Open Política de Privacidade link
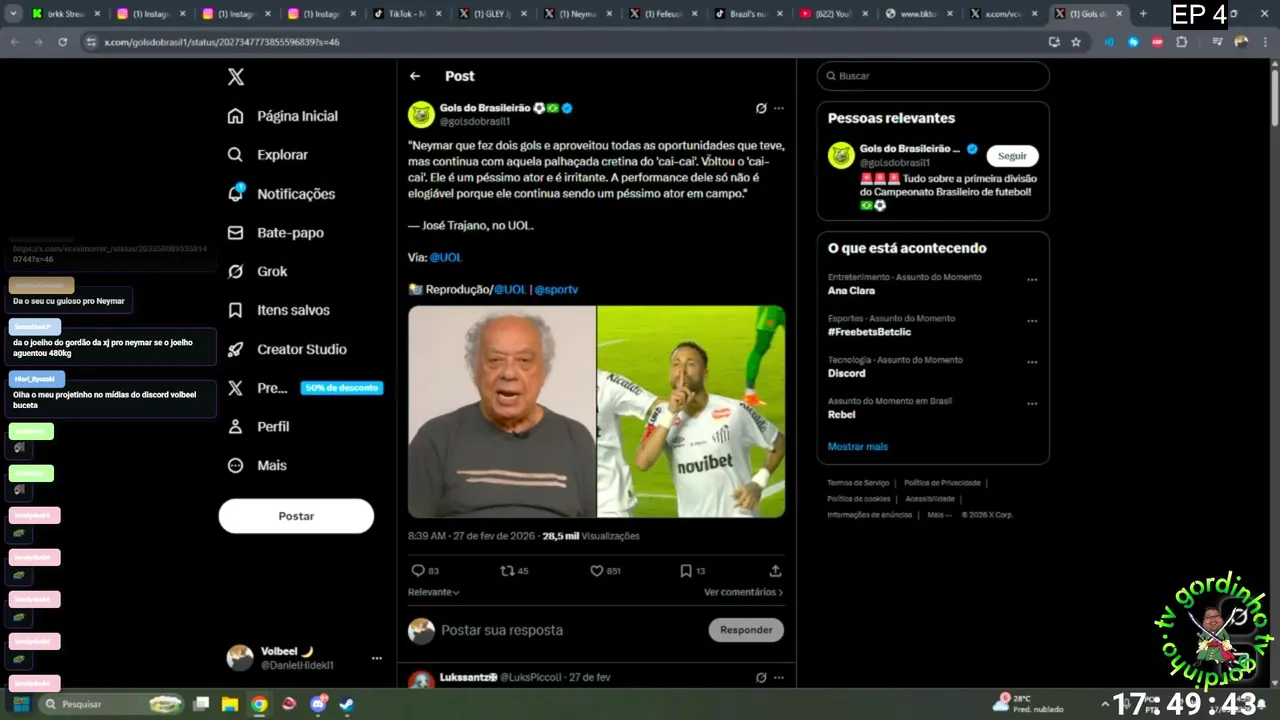Viewport: 1280px width, 720px height. (x=943, y=483)
